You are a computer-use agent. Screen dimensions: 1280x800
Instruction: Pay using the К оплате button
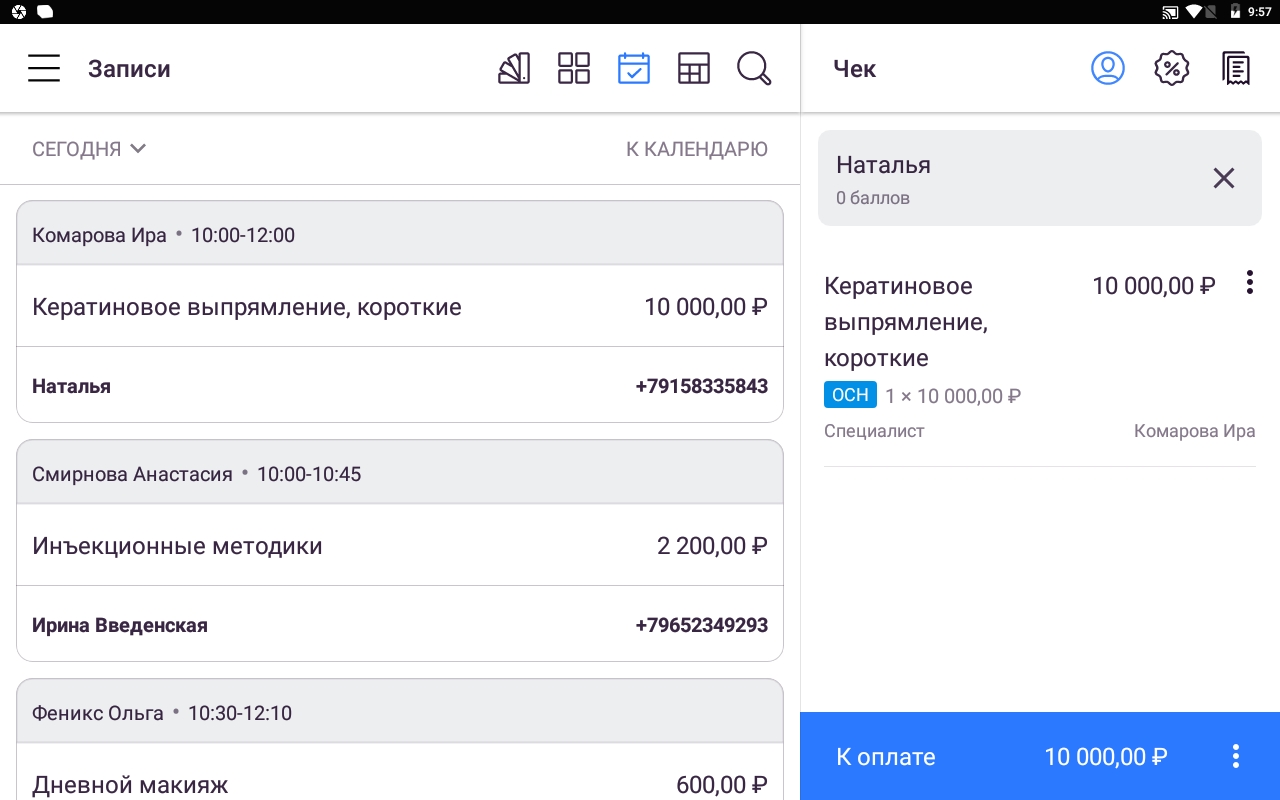[x=1000, y=756]
